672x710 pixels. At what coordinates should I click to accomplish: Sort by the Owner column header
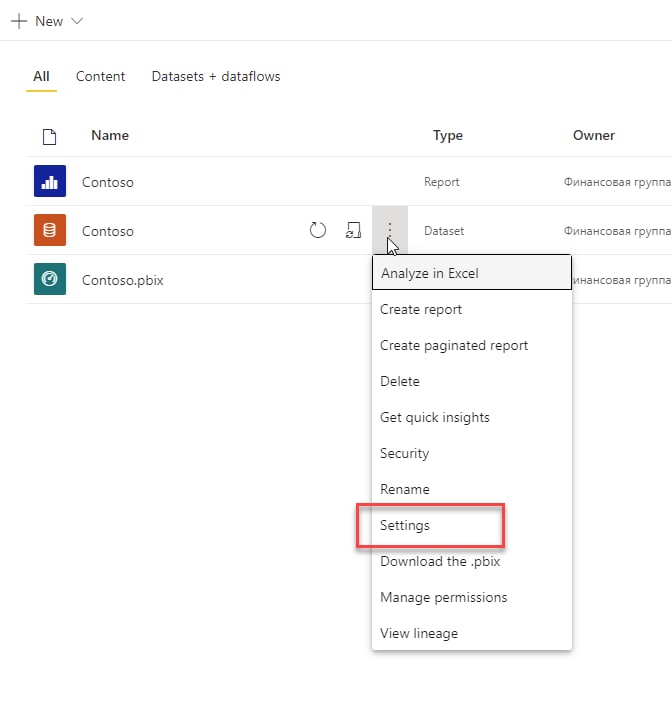[x=594, y=135]
